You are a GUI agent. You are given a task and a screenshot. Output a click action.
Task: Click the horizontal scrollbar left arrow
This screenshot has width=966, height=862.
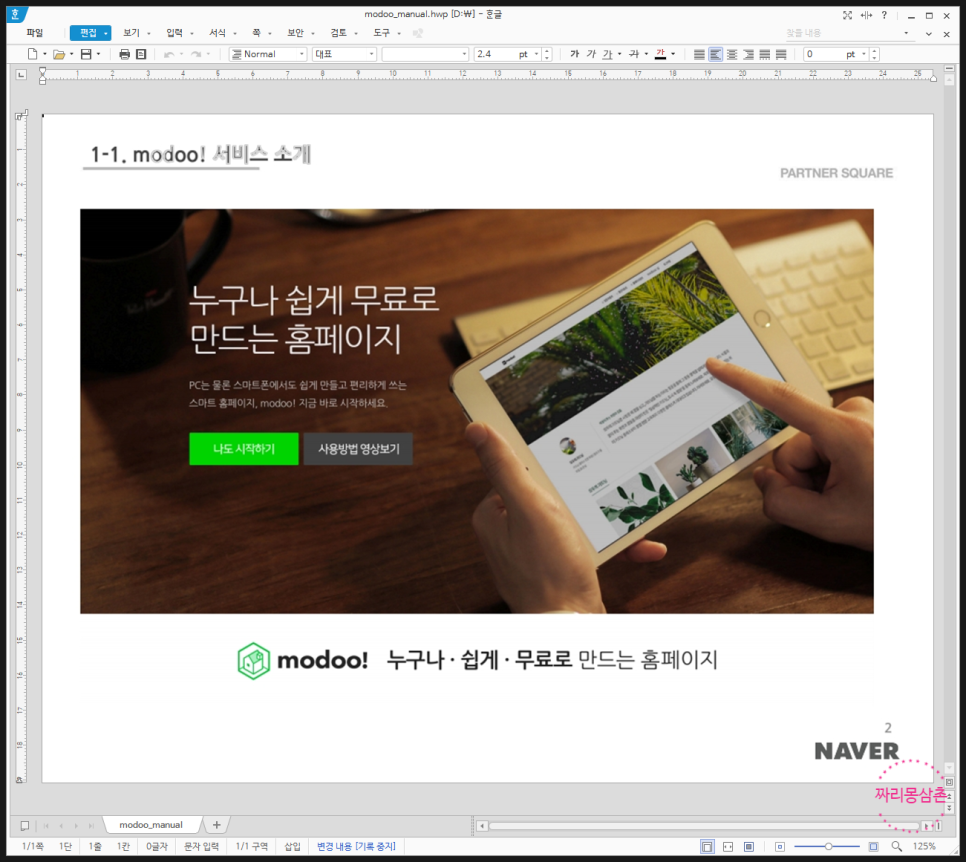pyautogui.click(x=482, y=826)
